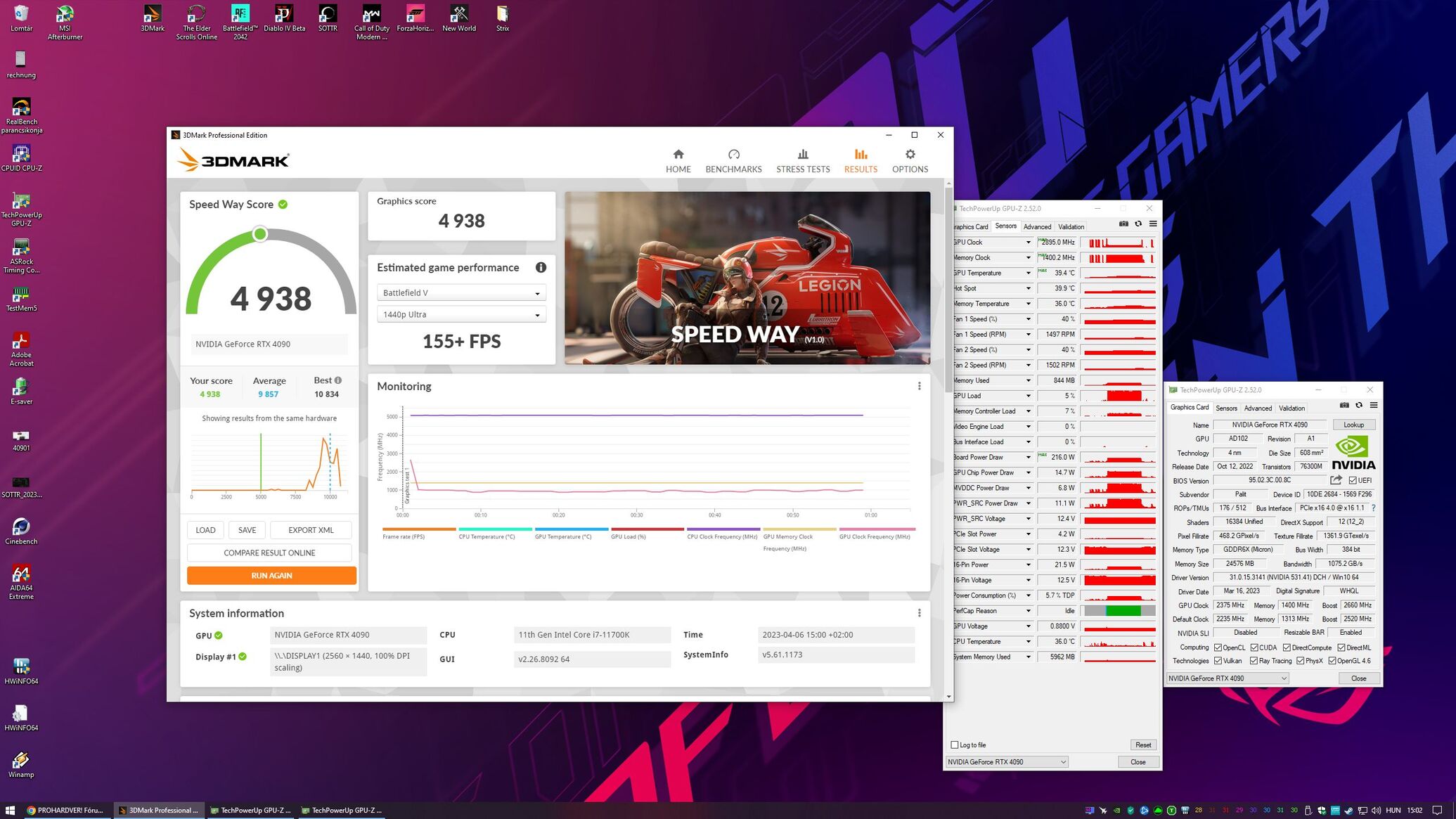Launch AIDA64 Extreme desktop icon

point(21,581)
